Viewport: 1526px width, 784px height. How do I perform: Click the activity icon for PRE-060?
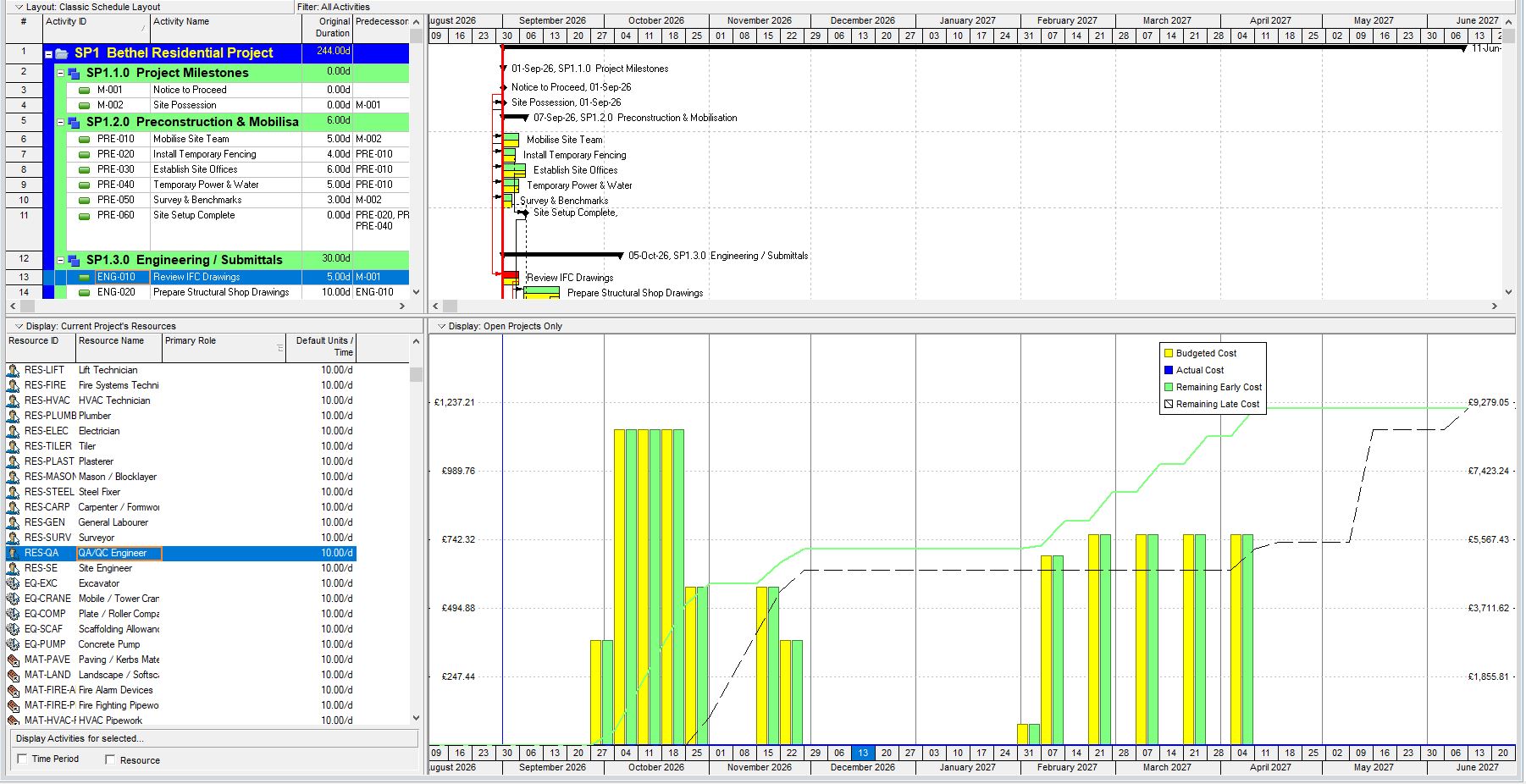point(84,215)
